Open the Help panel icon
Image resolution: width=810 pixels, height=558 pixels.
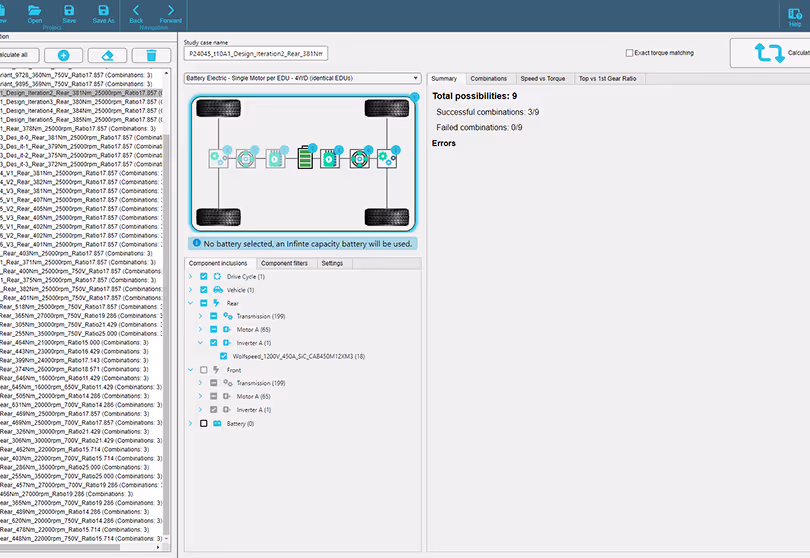click(795, 17)
